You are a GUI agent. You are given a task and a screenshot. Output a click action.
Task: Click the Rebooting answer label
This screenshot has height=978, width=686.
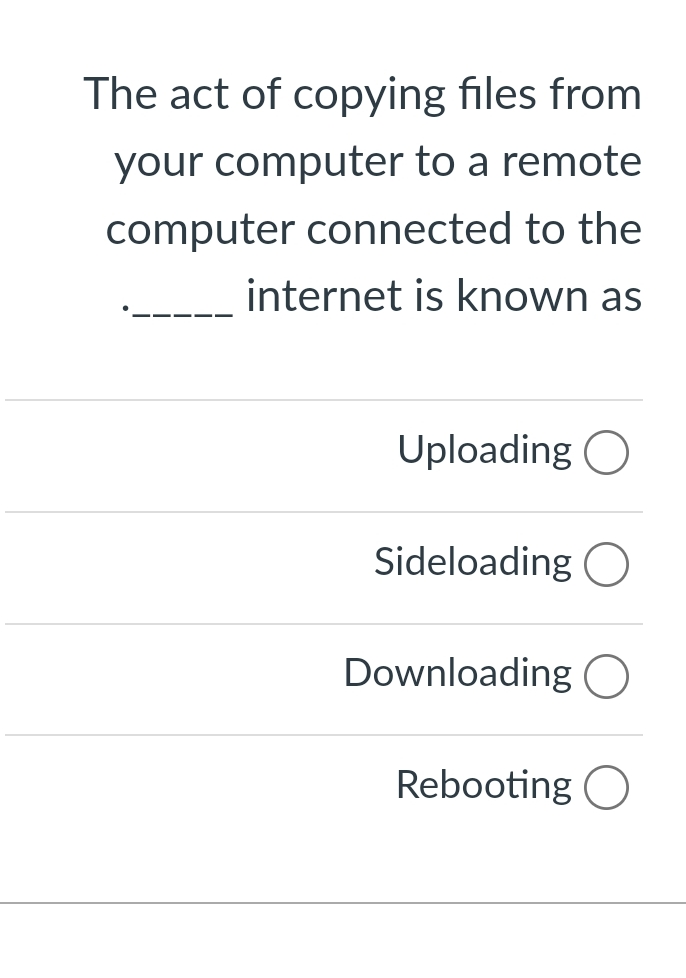483,786
